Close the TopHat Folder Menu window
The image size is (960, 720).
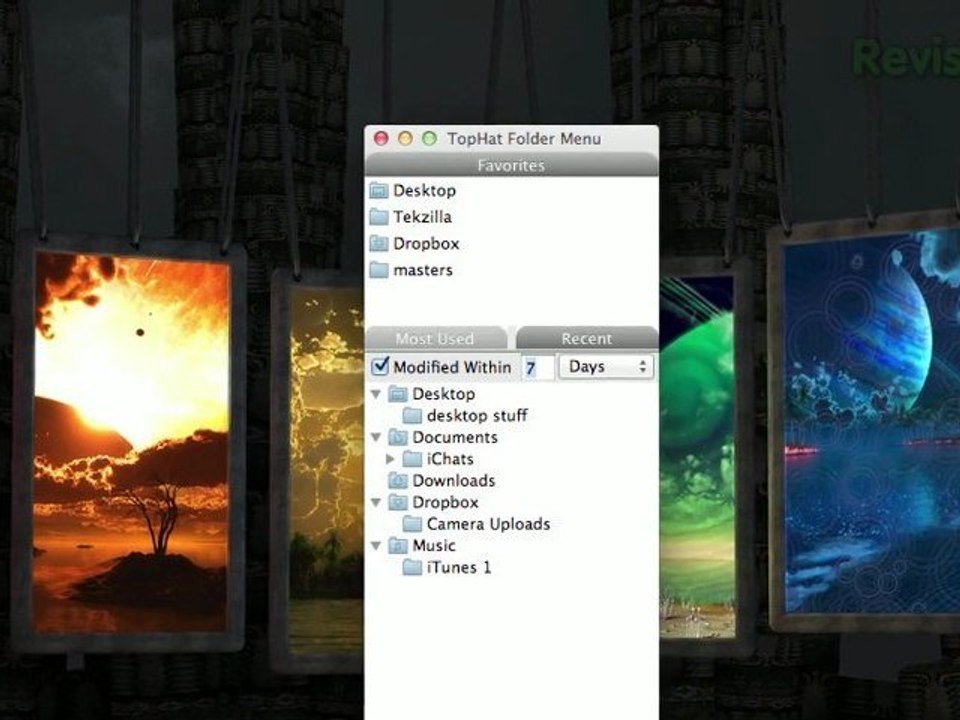tap(381, 138)
